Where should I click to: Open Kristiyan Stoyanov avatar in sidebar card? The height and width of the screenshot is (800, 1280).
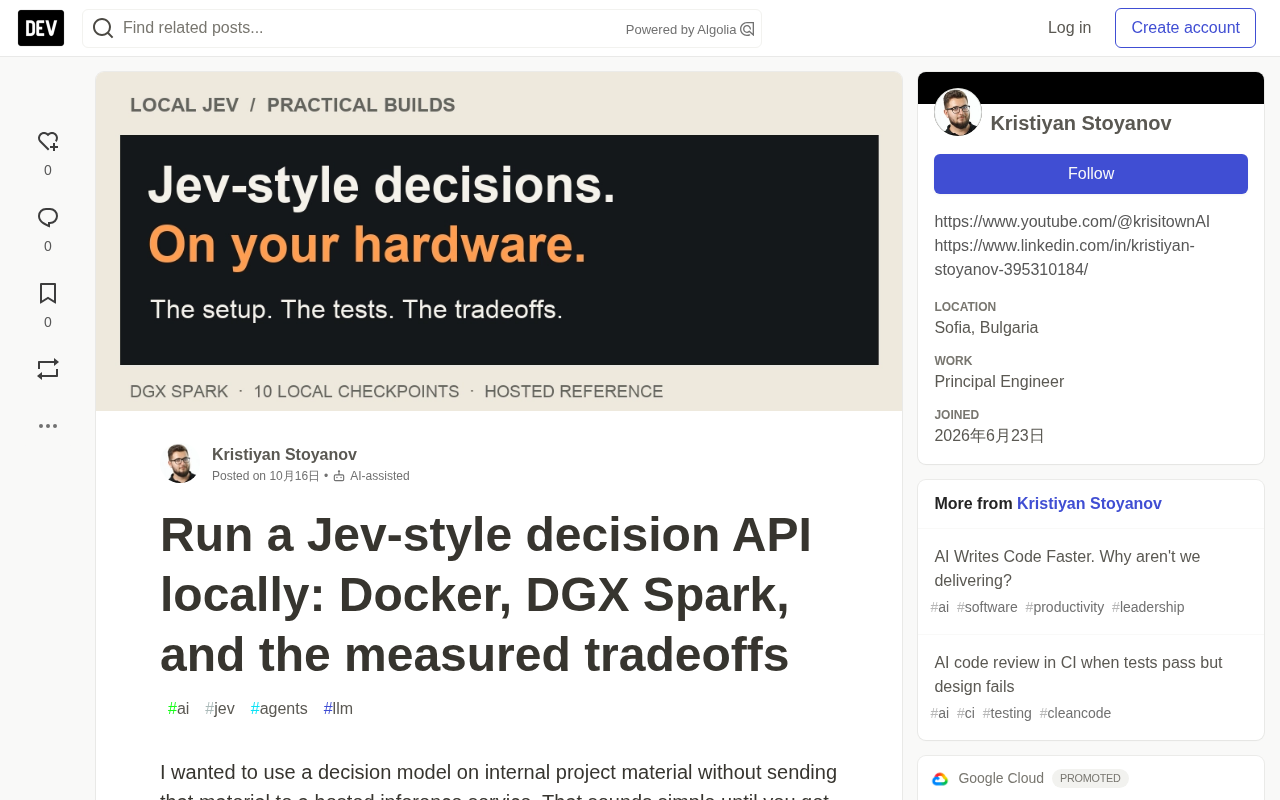pos(958,112)
